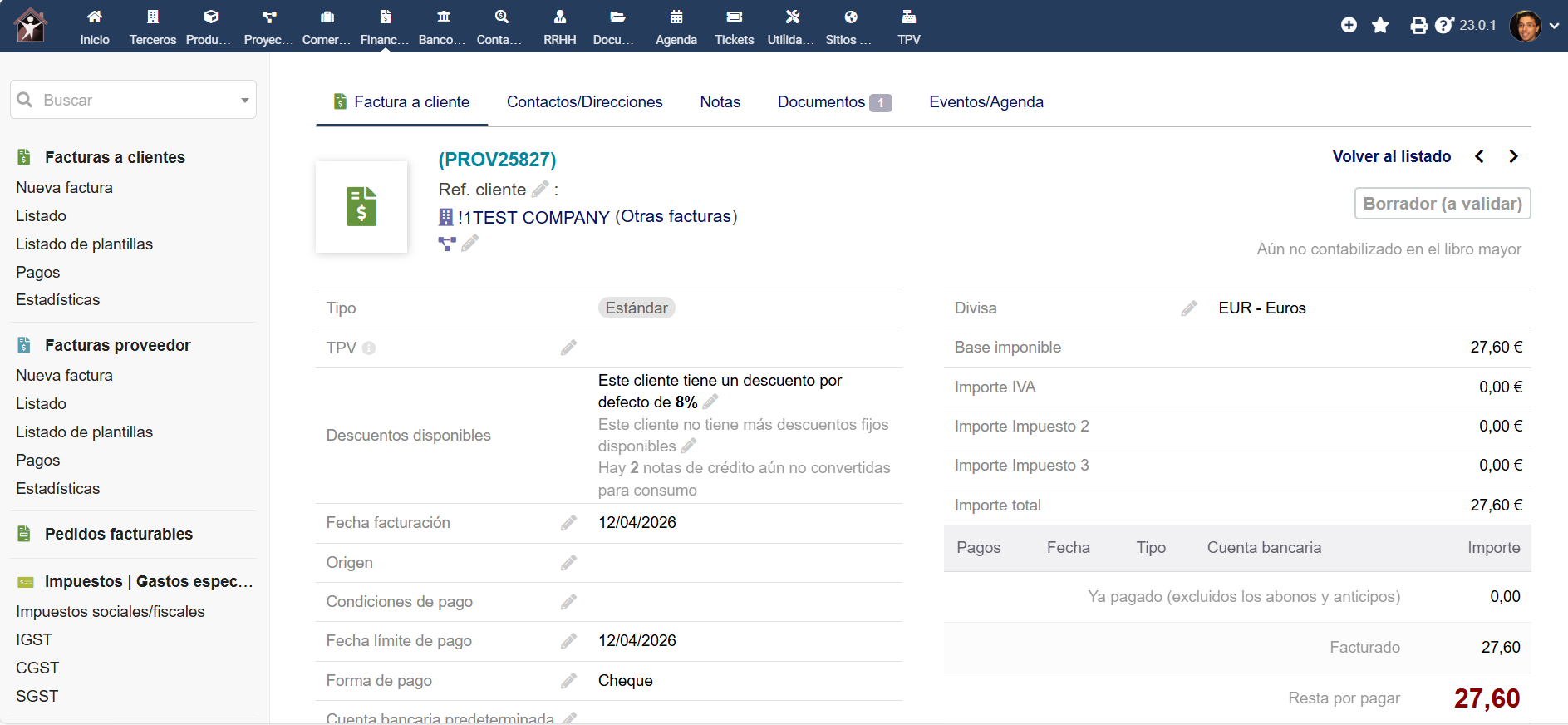
Task: Open Financiera module
Action: coord(385,27)
